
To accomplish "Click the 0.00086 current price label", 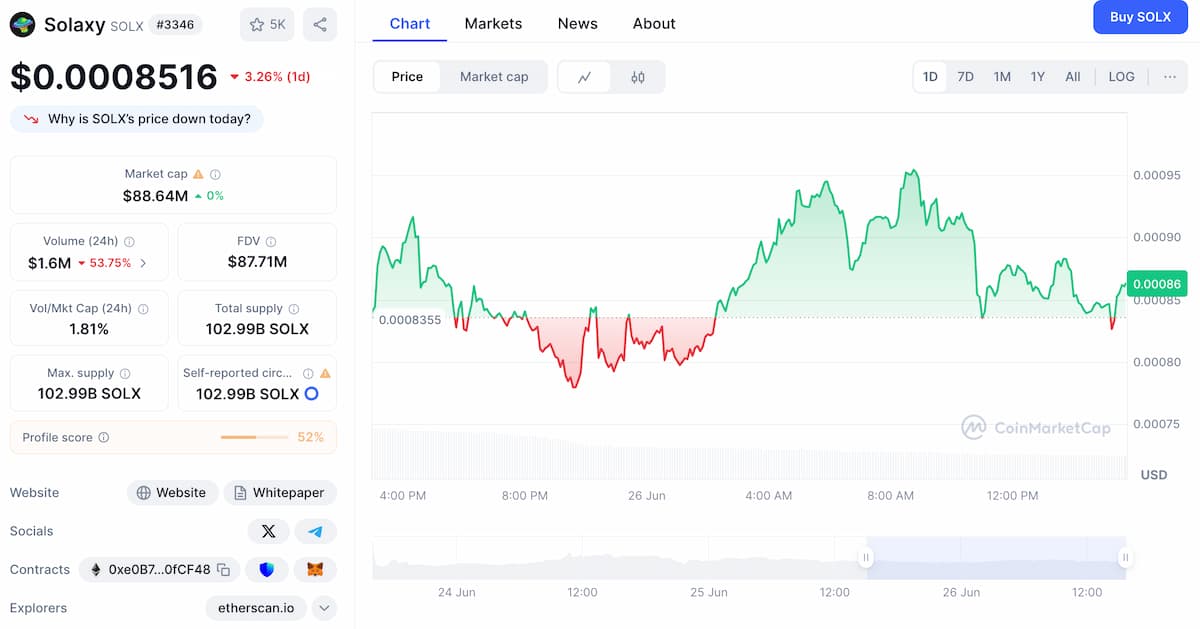I will click(x=1157, y=284).
